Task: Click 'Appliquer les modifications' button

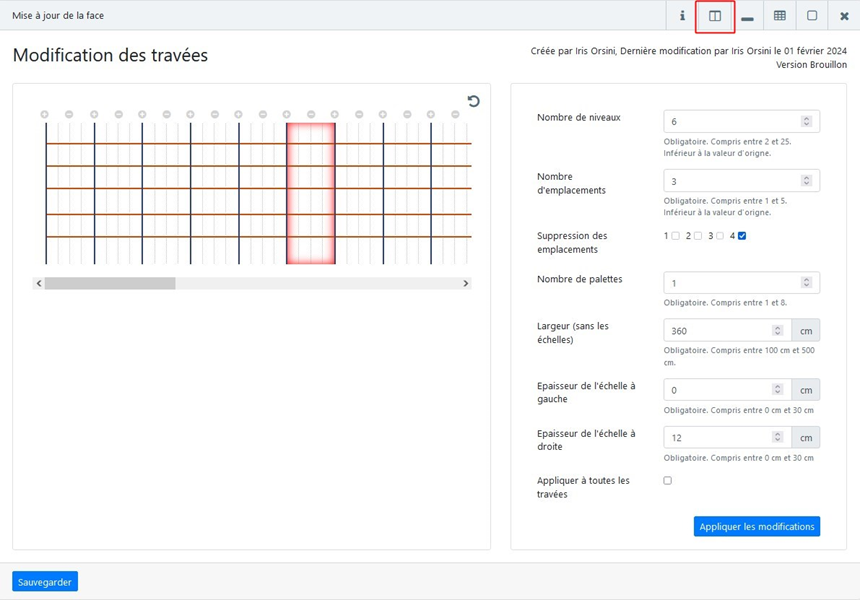Action: tap(756, 527)
